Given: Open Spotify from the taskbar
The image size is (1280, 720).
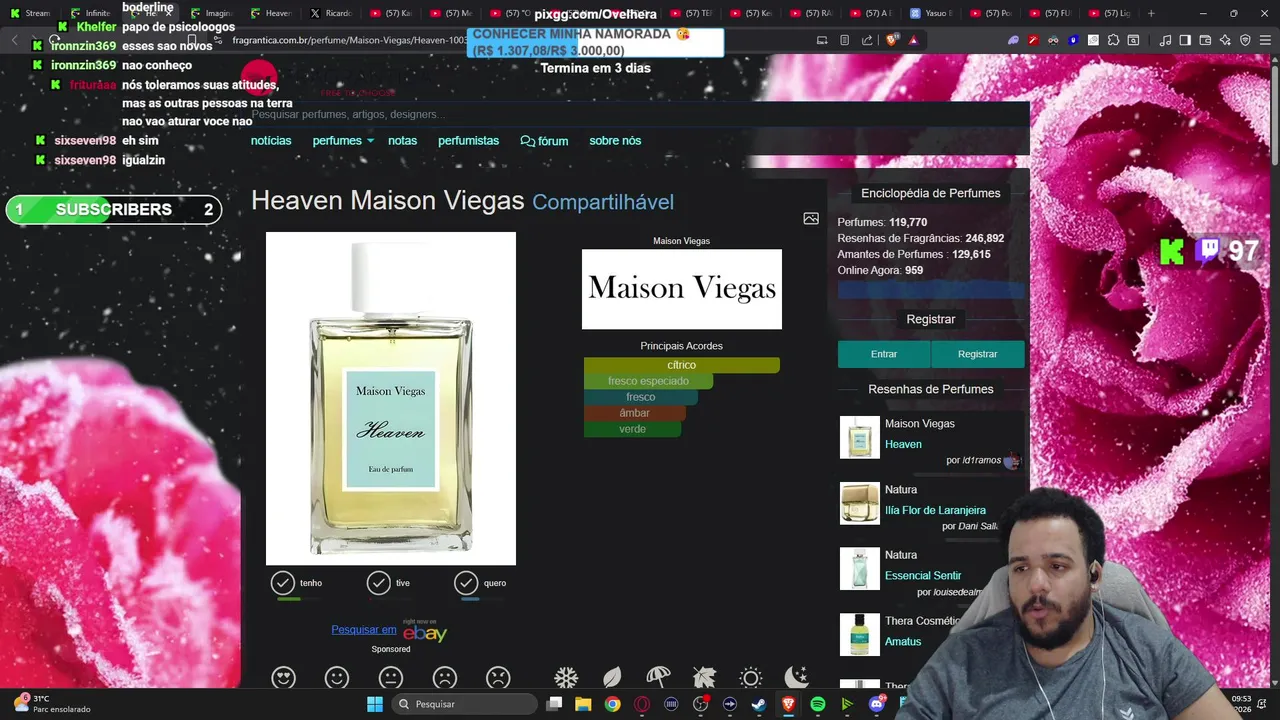Looking at the screenshot, I should point(818,704).
